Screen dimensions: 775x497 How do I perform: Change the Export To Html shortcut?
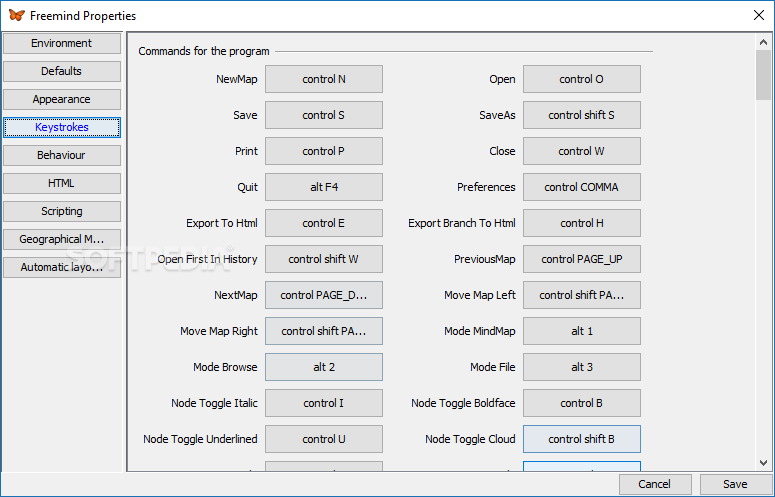[x=324, y=223]
